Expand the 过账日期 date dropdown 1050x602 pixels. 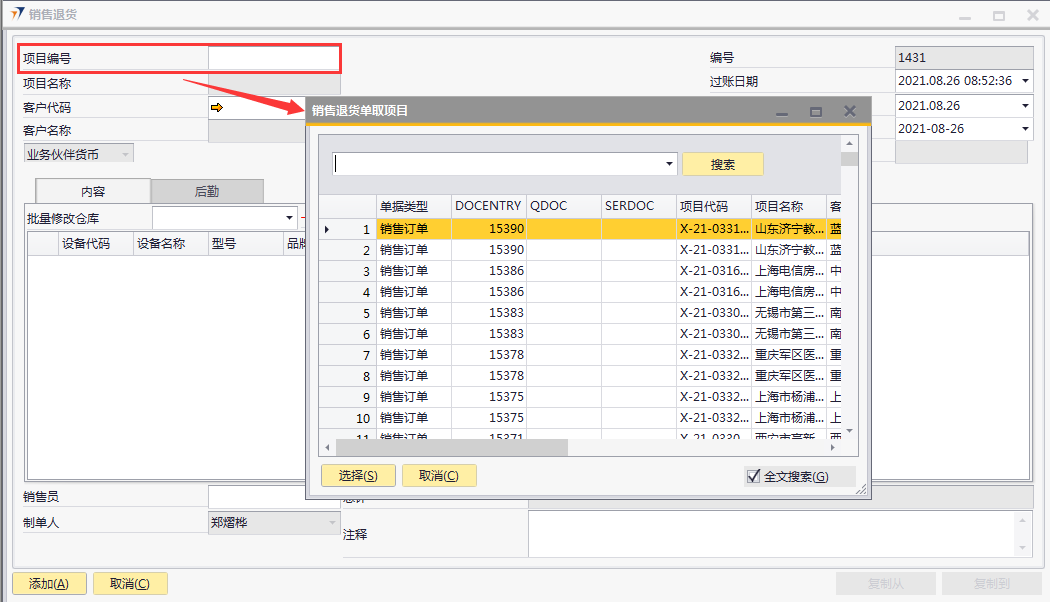tap(1025, 81)
